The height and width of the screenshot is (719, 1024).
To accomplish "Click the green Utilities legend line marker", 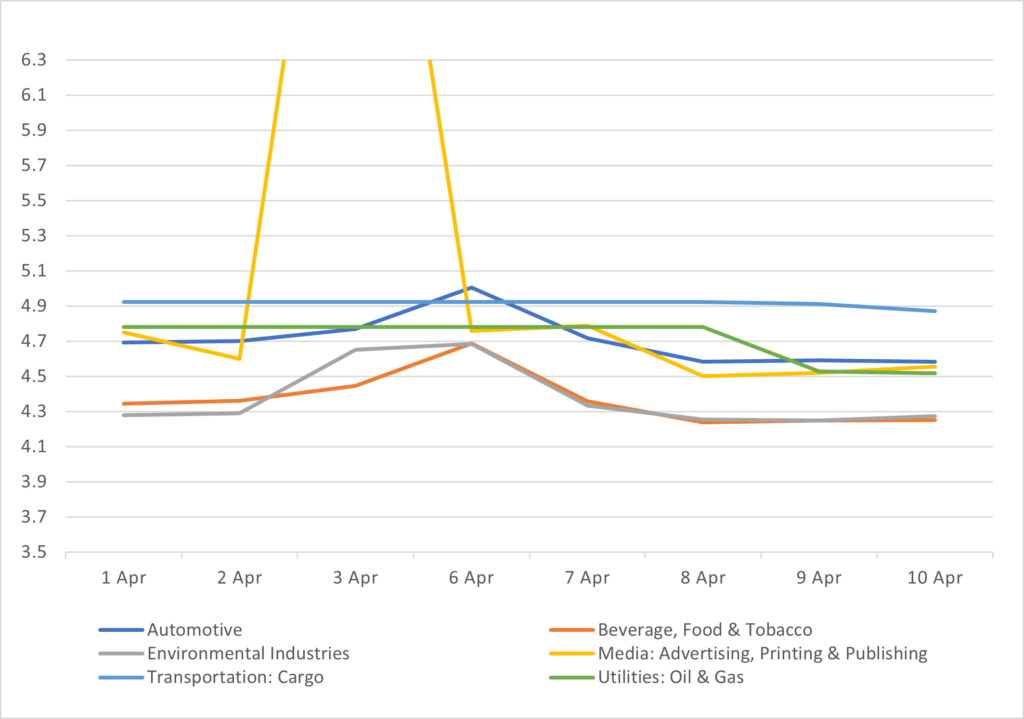I will [571, 677].
